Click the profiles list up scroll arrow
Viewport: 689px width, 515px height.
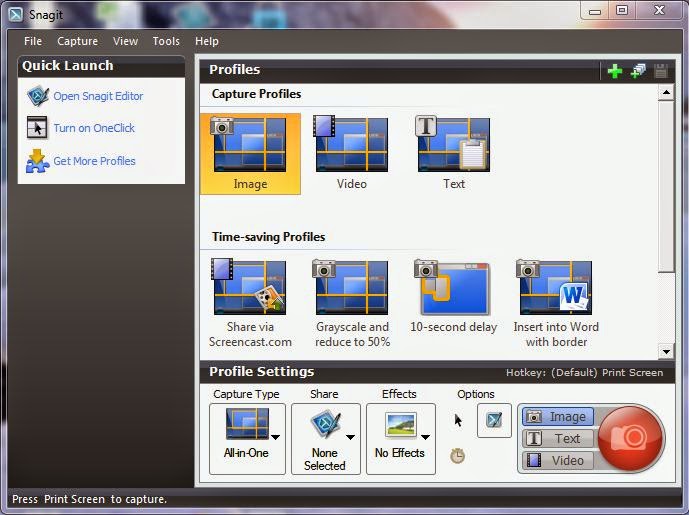click(666, 93)
